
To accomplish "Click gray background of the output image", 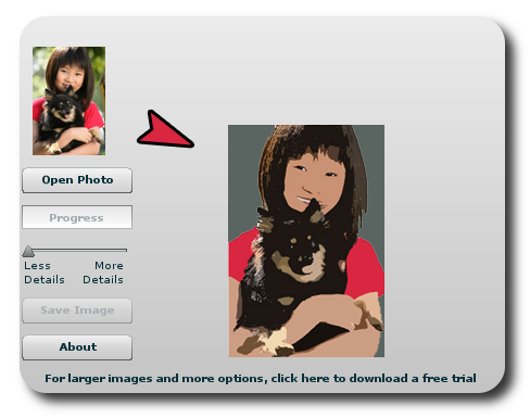I will click(243, 176).
